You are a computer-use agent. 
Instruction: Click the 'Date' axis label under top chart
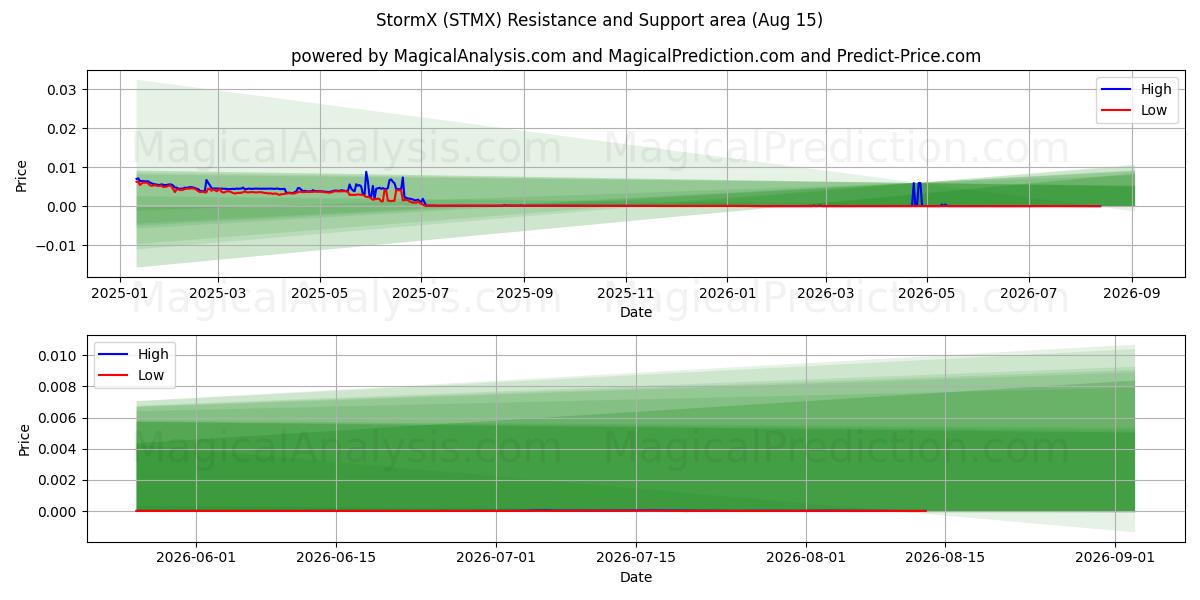[x=636, y=312]
